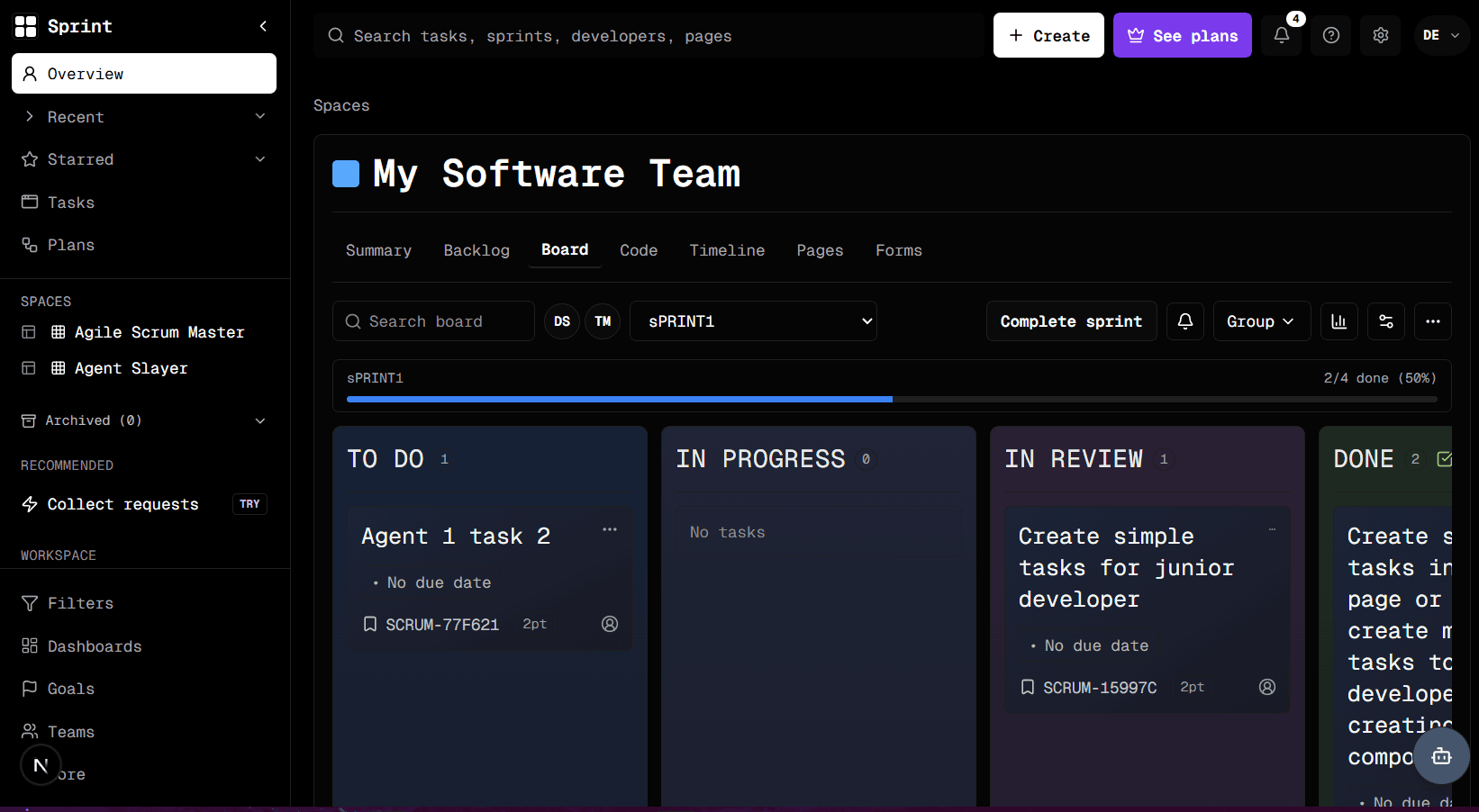Screen dimensions: 1479x812
Task: Open the notifications bell in the top bar
Action: [x=1281, y=35]
